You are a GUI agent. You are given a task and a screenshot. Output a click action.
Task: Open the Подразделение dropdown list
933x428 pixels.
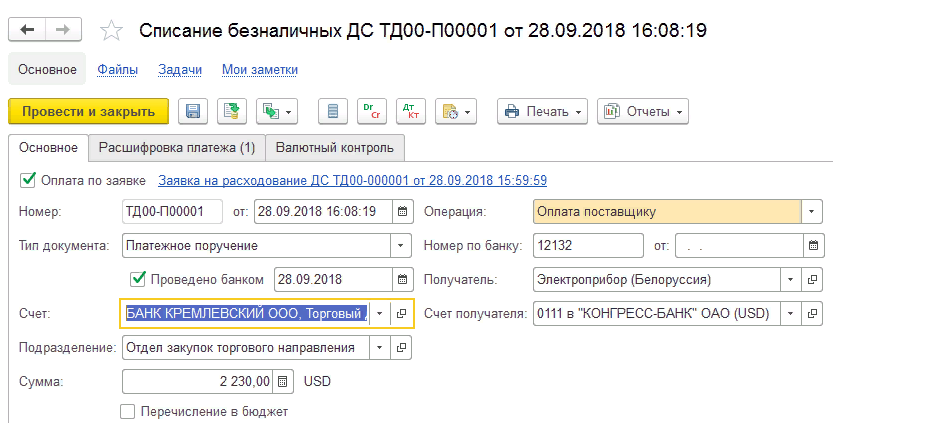click(379, 348)
